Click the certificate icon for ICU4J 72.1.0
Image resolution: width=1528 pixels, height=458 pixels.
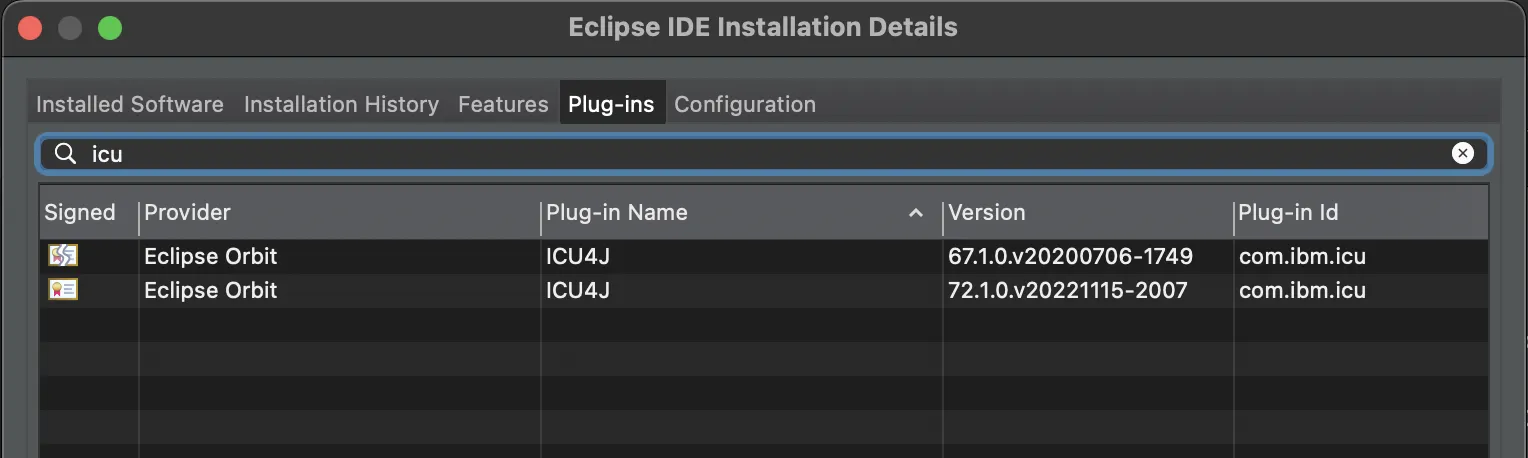click(63, 290)
